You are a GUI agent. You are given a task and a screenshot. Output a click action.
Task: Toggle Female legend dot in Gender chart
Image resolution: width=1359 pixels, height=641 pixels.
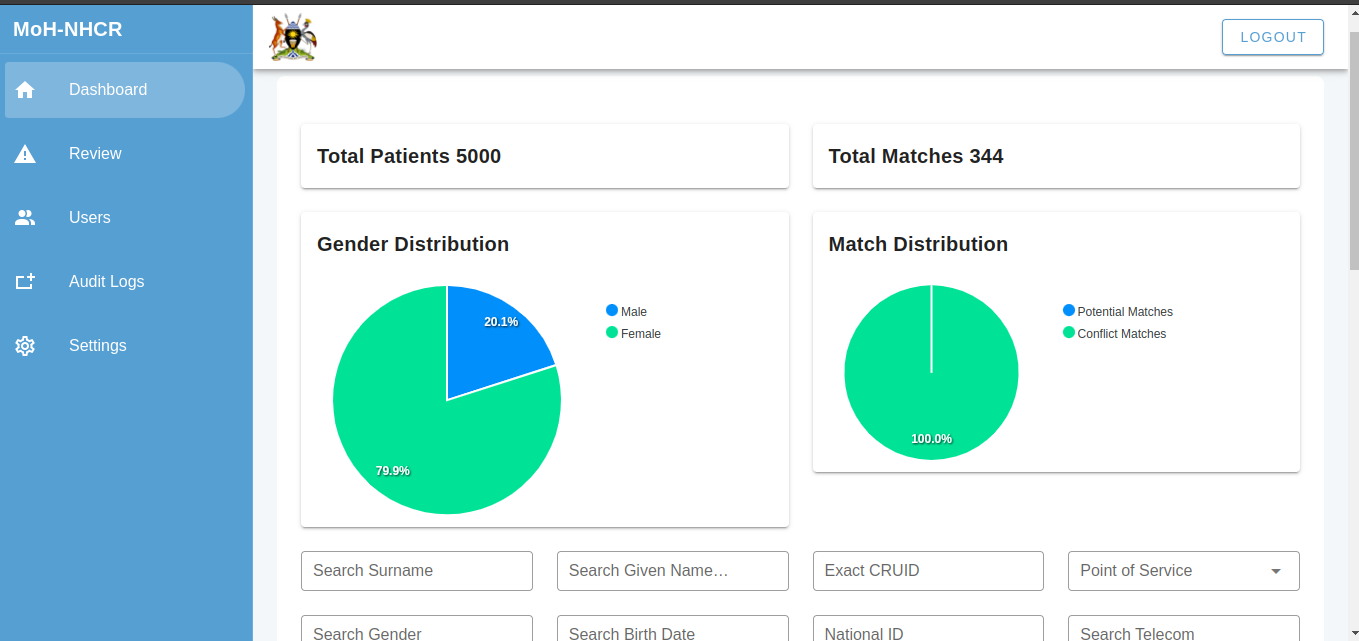click(x=612, y=333)
